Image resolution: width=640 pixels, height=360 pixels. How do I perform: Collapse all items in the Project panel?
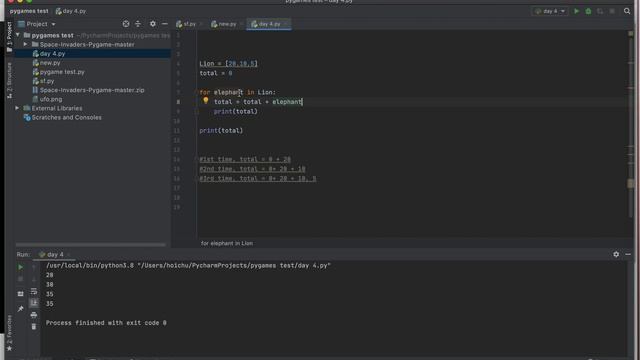[x=138, y=24]
